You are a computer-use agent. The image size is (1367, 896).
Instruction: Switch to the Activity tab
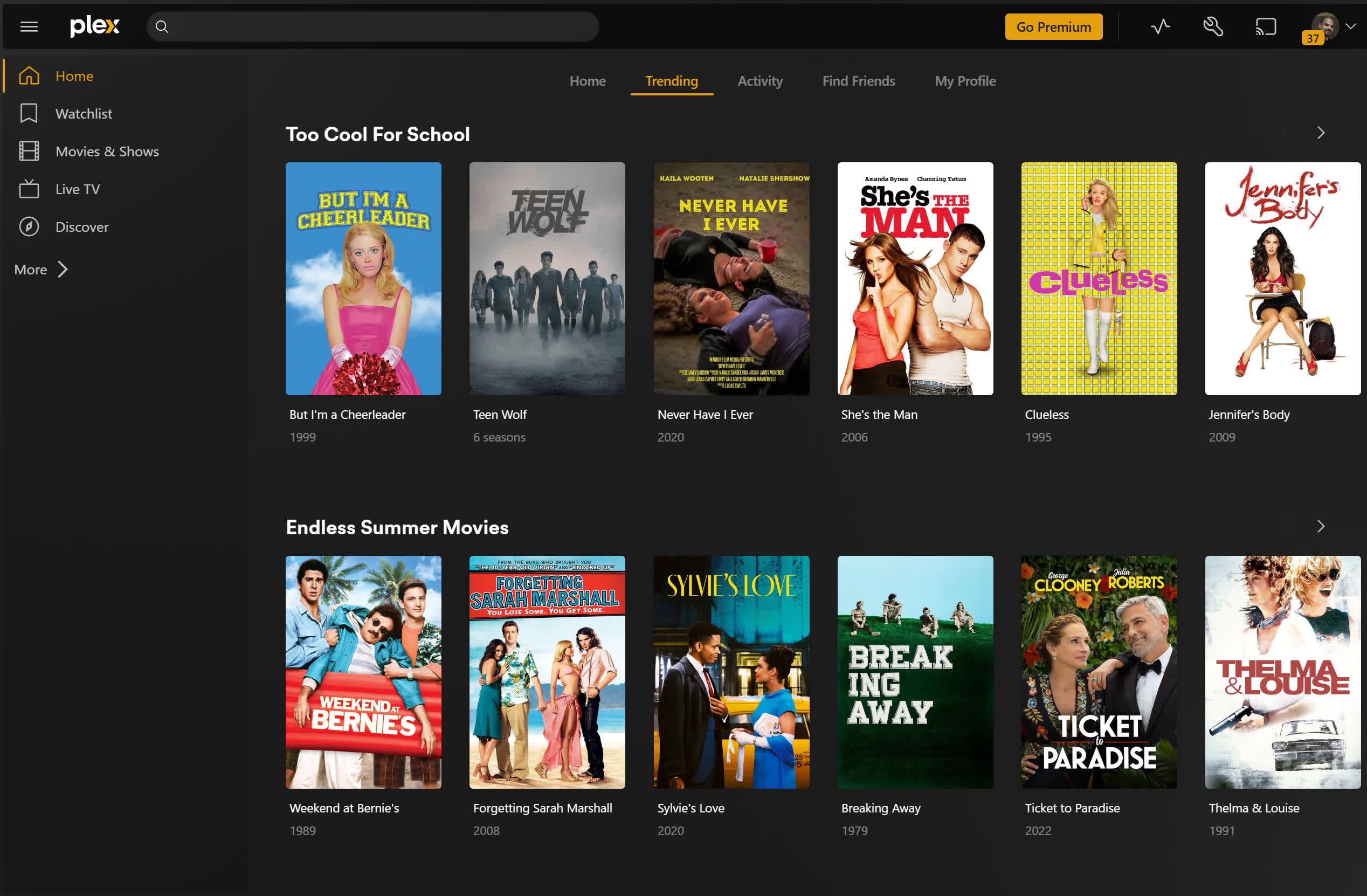point(760,81)
